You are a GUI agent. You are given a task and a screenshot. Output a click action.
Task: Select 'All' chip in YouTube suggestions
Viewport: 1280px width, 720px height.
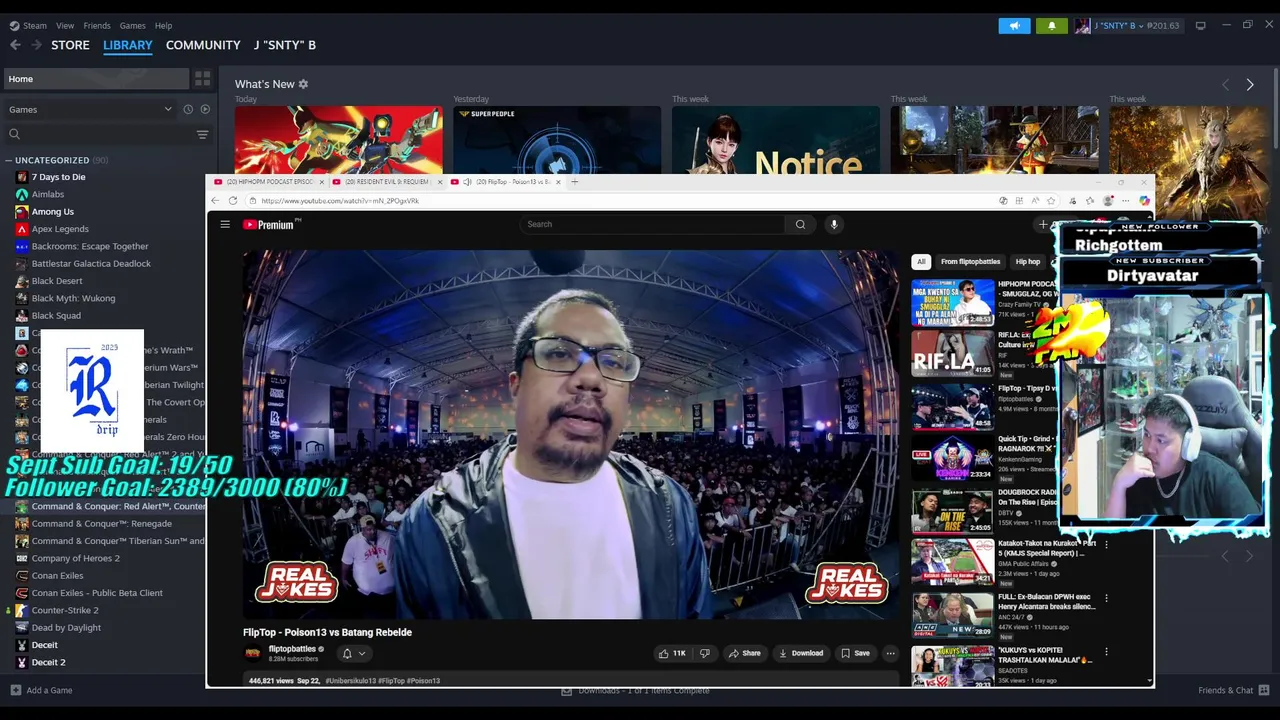[921, 262]
